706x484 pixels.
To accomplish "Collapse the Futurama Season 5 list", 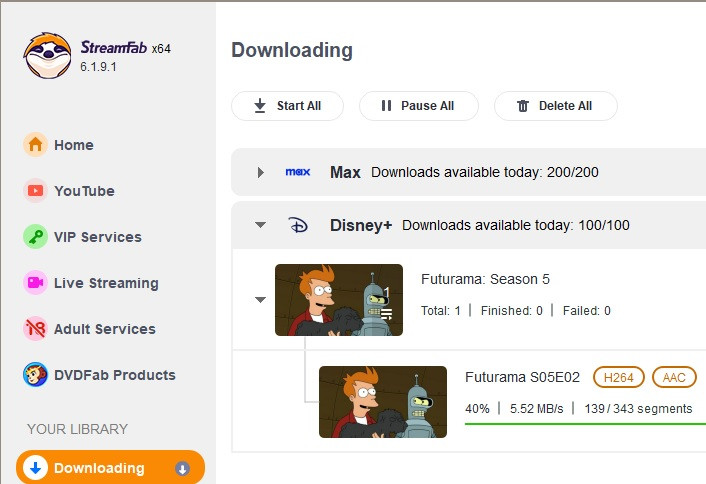I will pyautogui.click(x=260, y=299).
